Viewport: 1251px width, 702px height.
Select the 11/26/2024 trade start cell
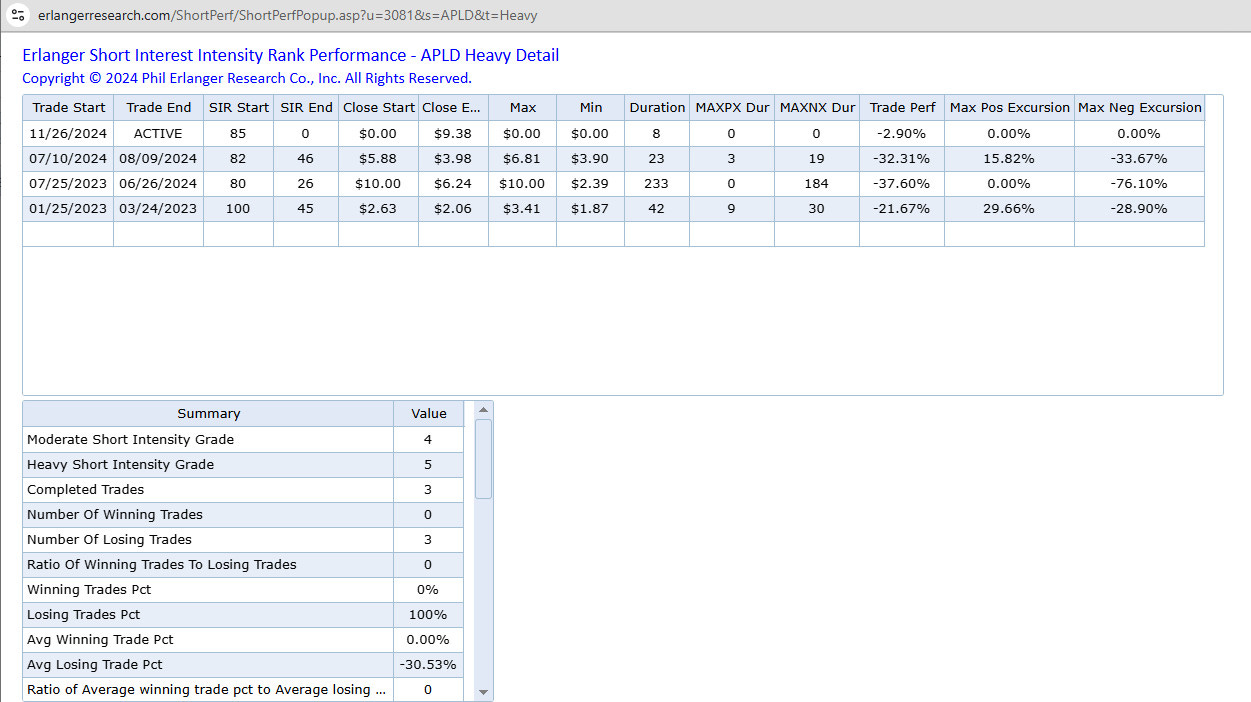click(68, 134)
